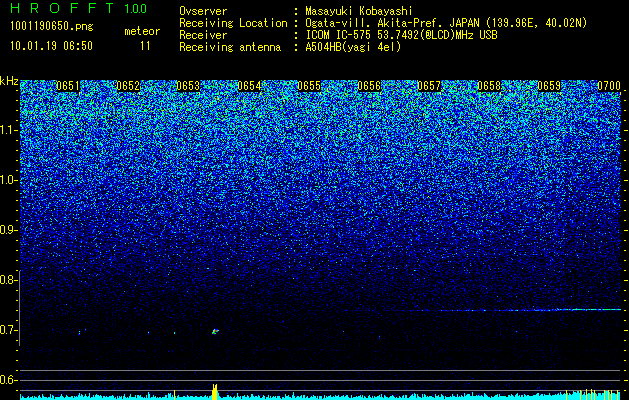This screenshot has height=400, width=629.
Task: Click the 0651 time marker
Action: point(68,86)
